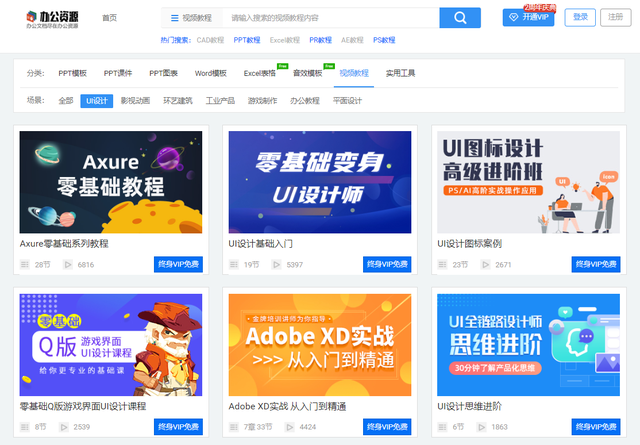Click the lessons icon under 零基础Q版游戏界面 course

click(25, 426)
